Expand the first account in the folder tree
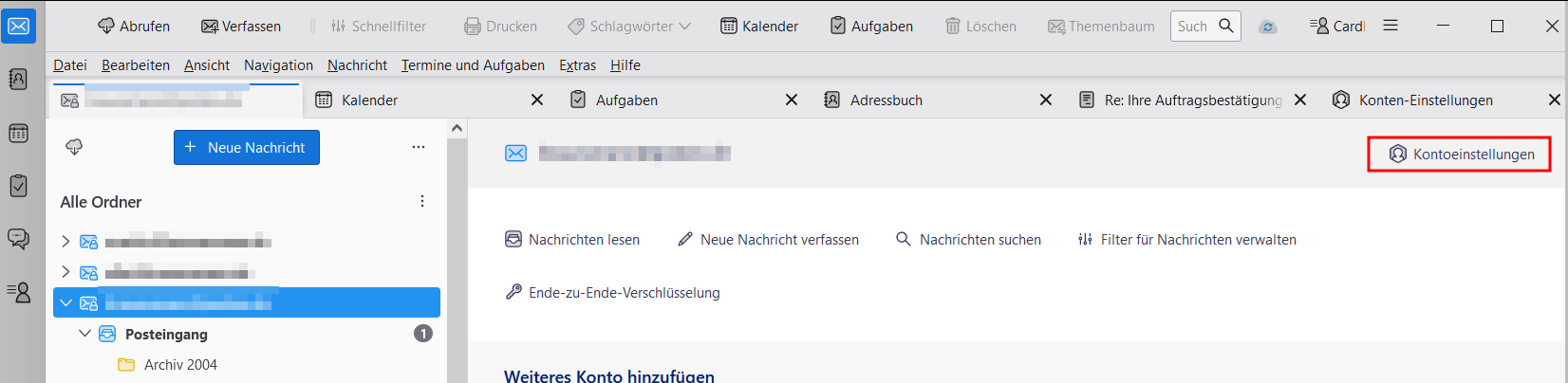1568x383 pixels. [65, 242]
